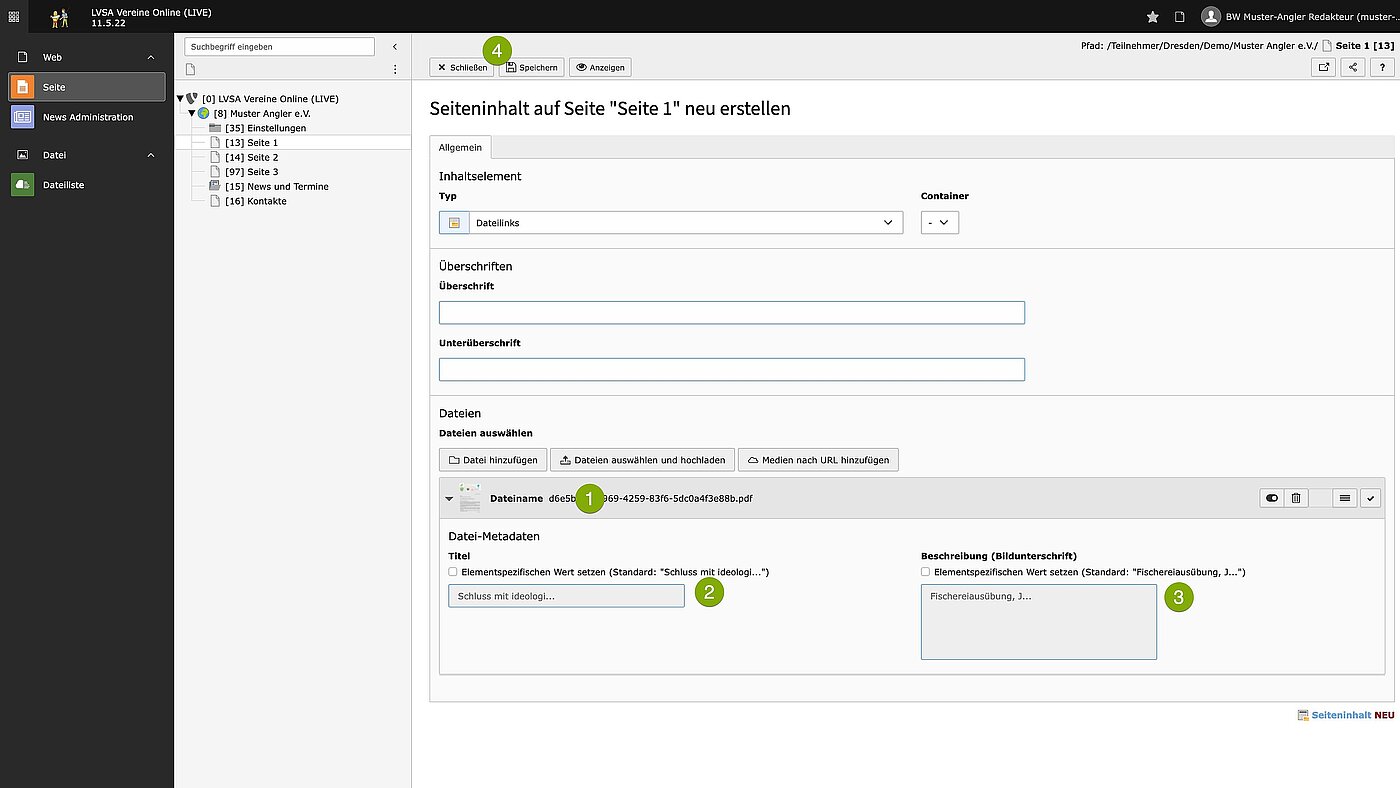Select the Allgemein tab
This screenshot has width=1400, height=788.
tap(460, 147)
